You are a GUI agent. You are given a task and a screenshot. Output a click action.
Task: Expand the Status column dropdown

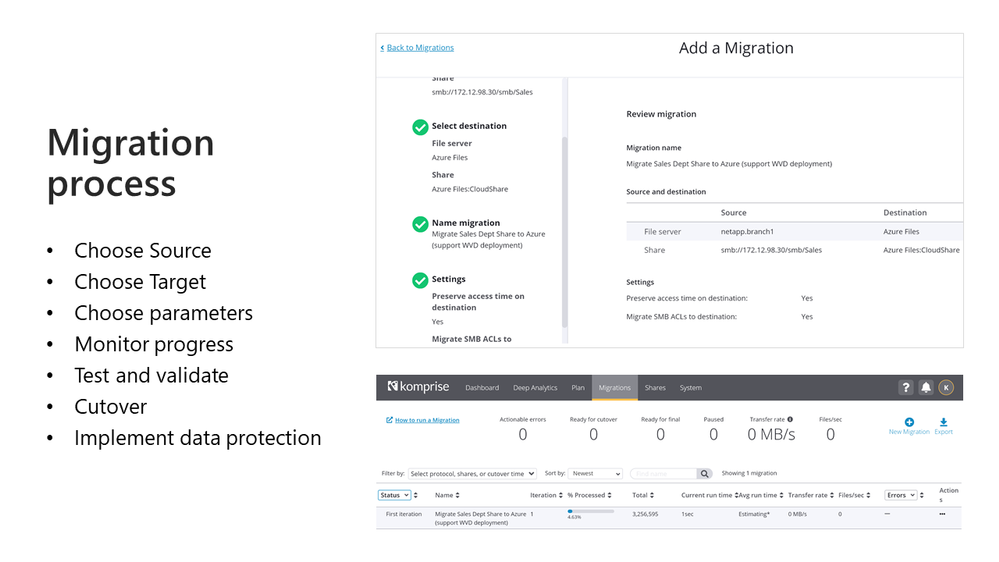click(394, 495)
